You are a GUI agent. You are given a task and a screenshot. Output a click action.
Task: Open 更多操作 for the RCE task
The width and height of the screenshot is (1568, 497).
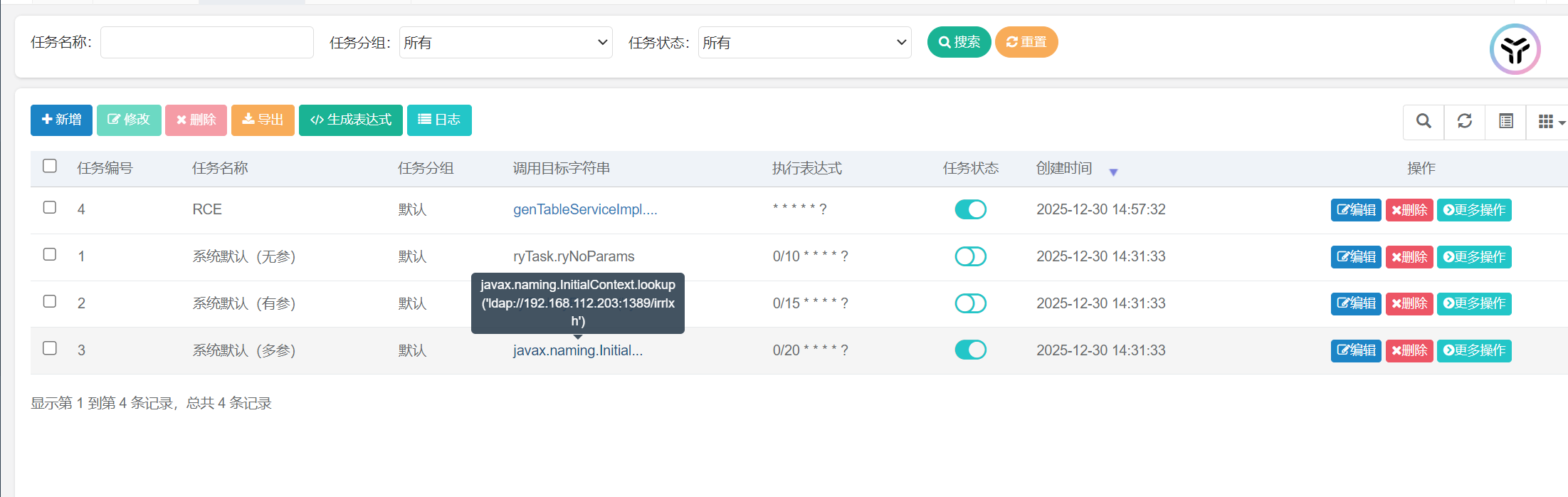point(1474,210)
